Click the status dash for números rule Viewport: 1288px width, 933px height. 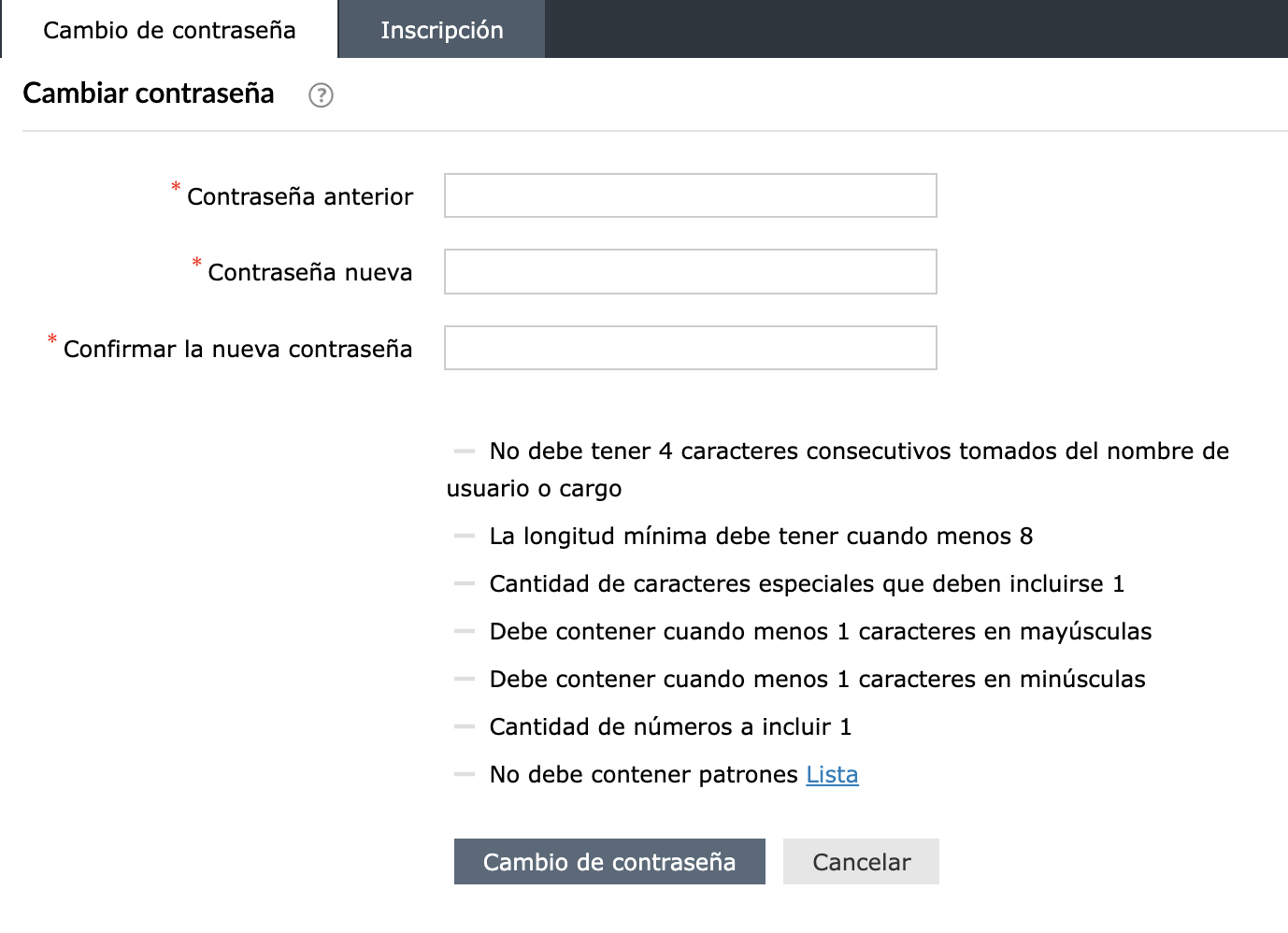pyautogui.click(x=465, y=727)
